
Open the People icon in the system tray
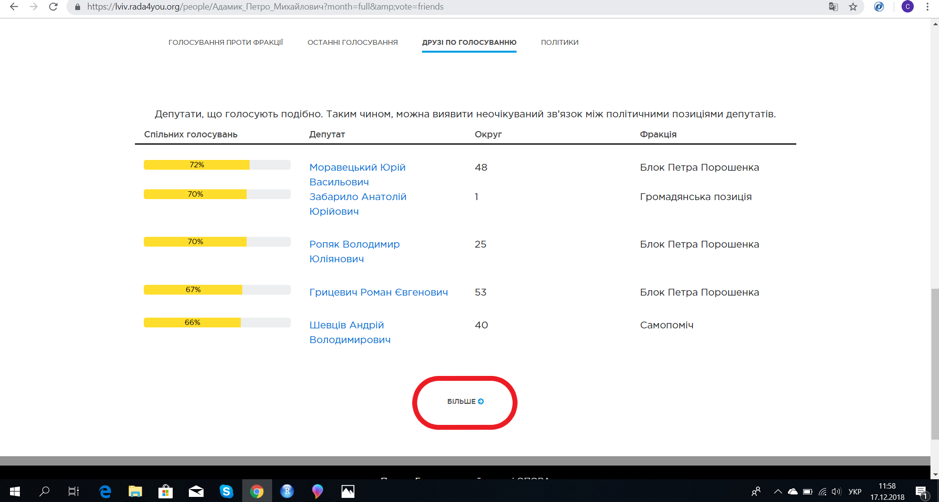(x=756, y=491)
